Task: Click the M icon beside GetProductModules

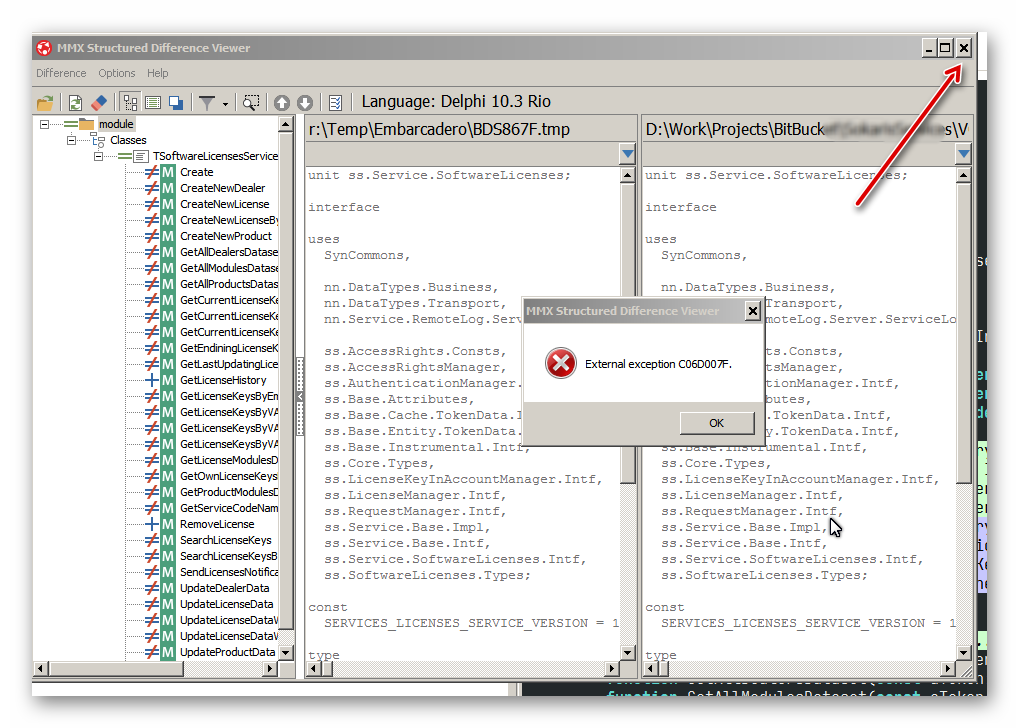Action: [x=168, y=493]
